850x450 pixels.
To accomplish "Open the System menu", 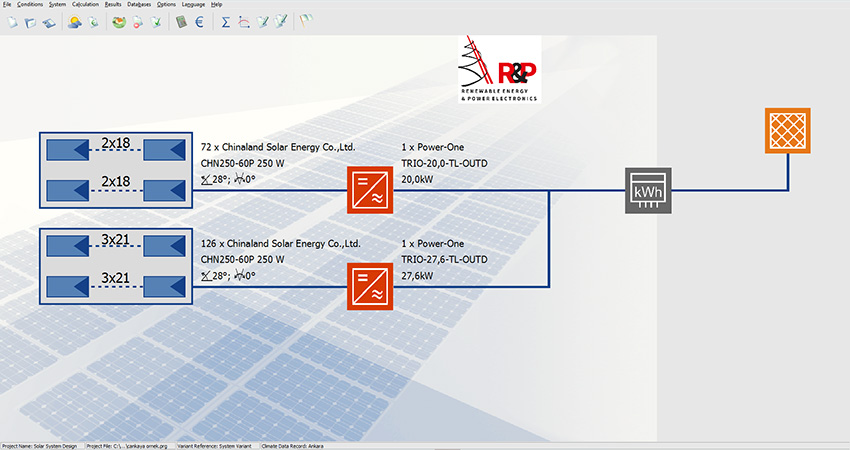I will [57, 4].
